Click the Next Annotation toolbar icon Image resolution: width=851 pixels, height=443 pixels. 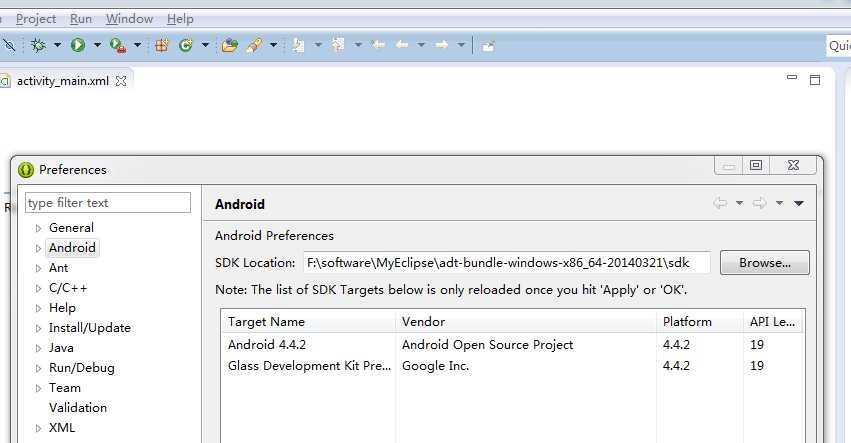pos(299,45)
